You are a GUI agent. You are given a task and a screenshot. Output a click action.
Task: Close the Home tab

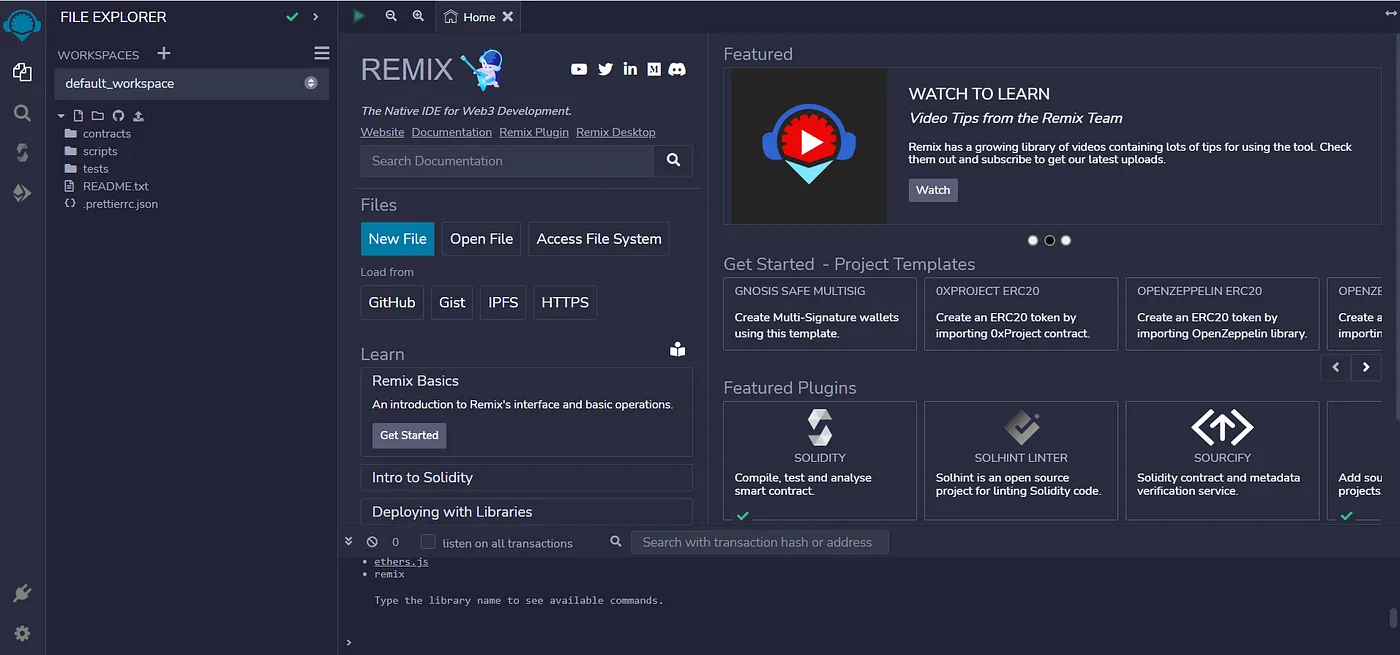[x=508, y=17]
